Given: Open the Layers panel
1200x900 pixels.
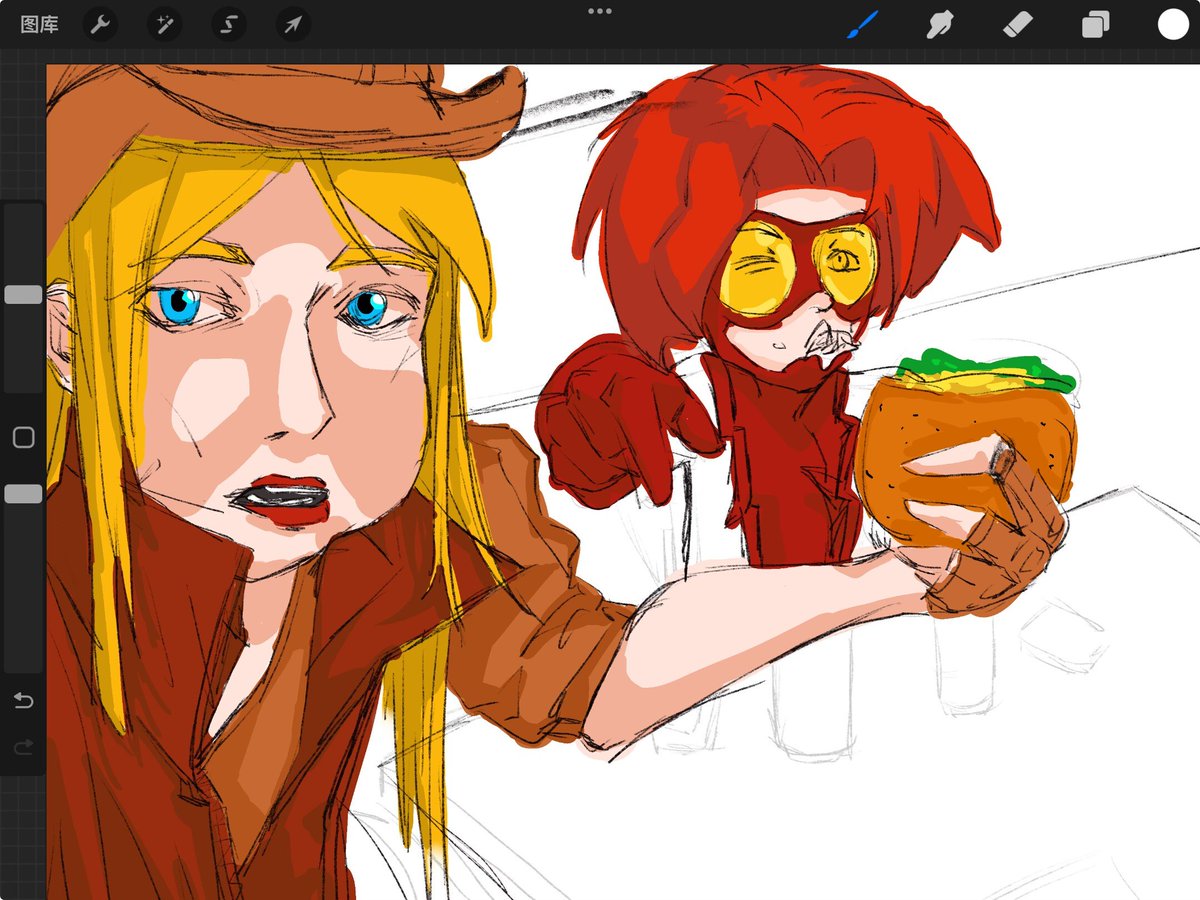Looking at the screenshot, I should [1095, 25].
